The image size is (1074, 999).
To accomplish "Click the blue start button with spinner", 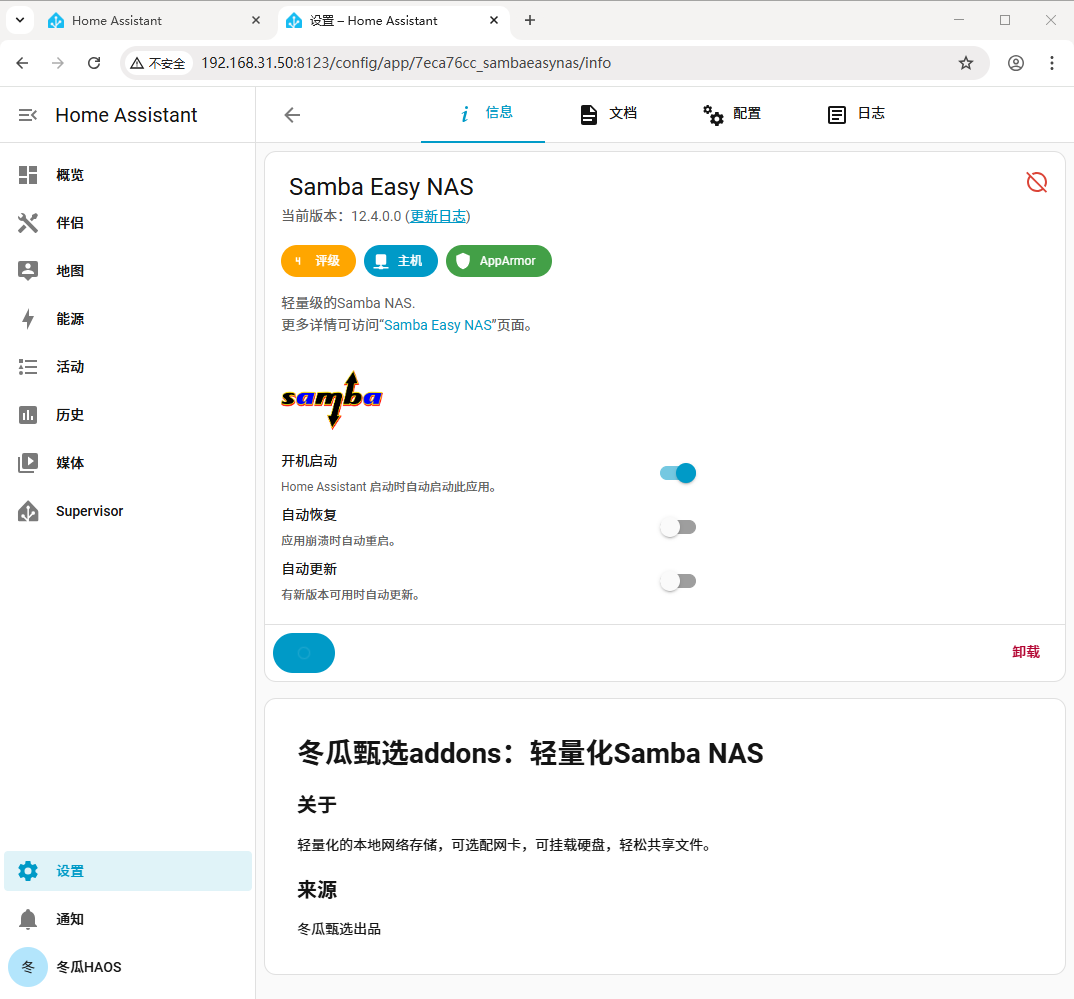I will click(304, 653).
